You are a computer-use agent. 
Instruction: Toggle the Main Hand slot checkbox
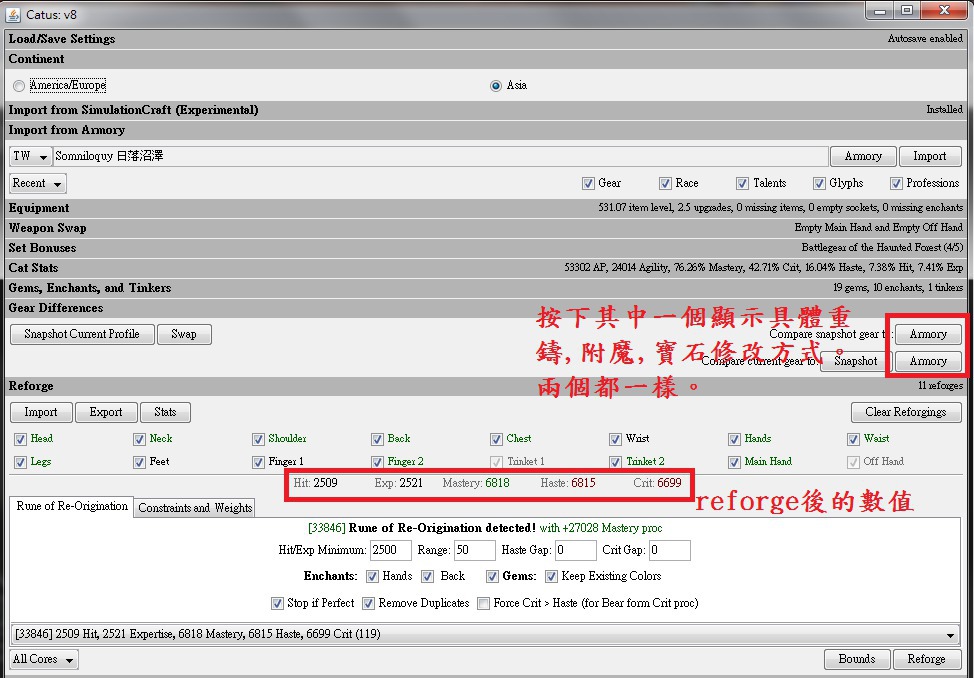tap(734, 462)
